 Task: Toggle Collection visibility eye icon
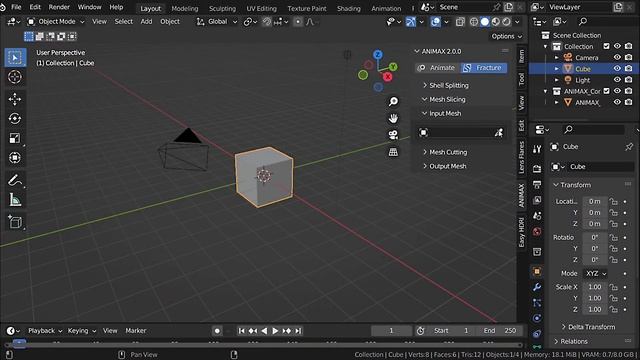(x=617, y=46)
